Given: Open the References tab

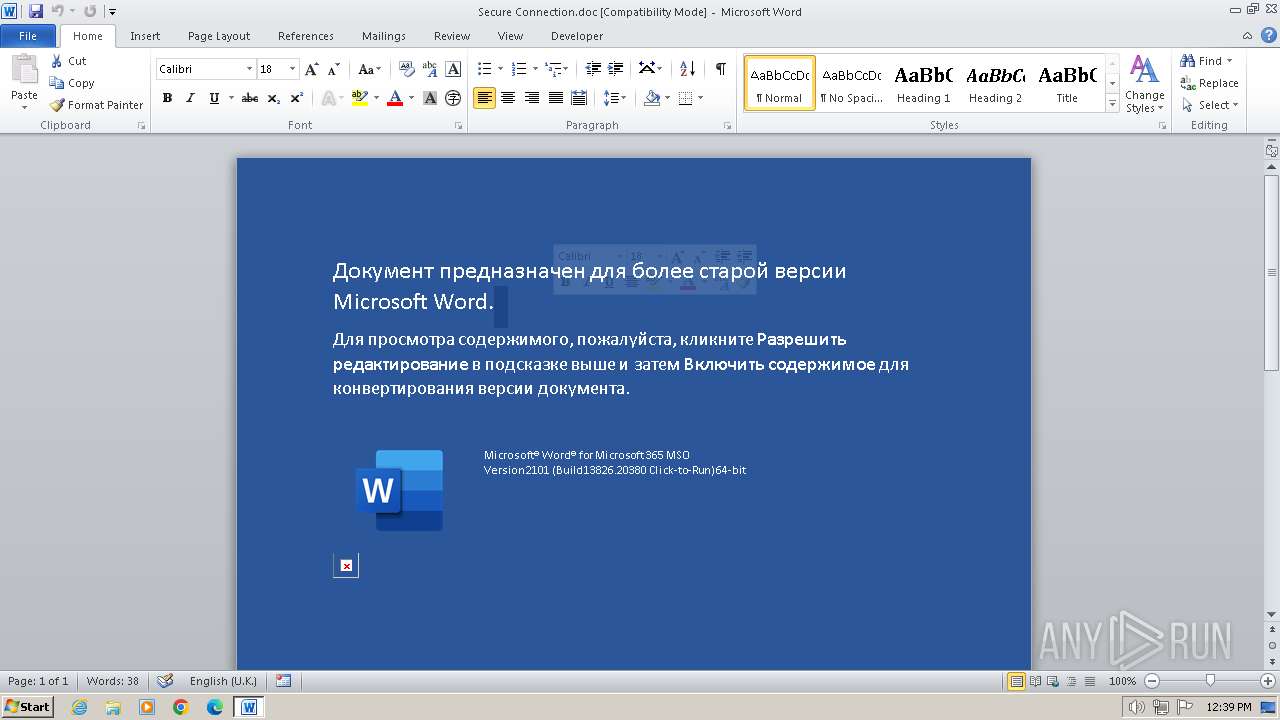Looking at the screenshot, I should coord(306,36).
